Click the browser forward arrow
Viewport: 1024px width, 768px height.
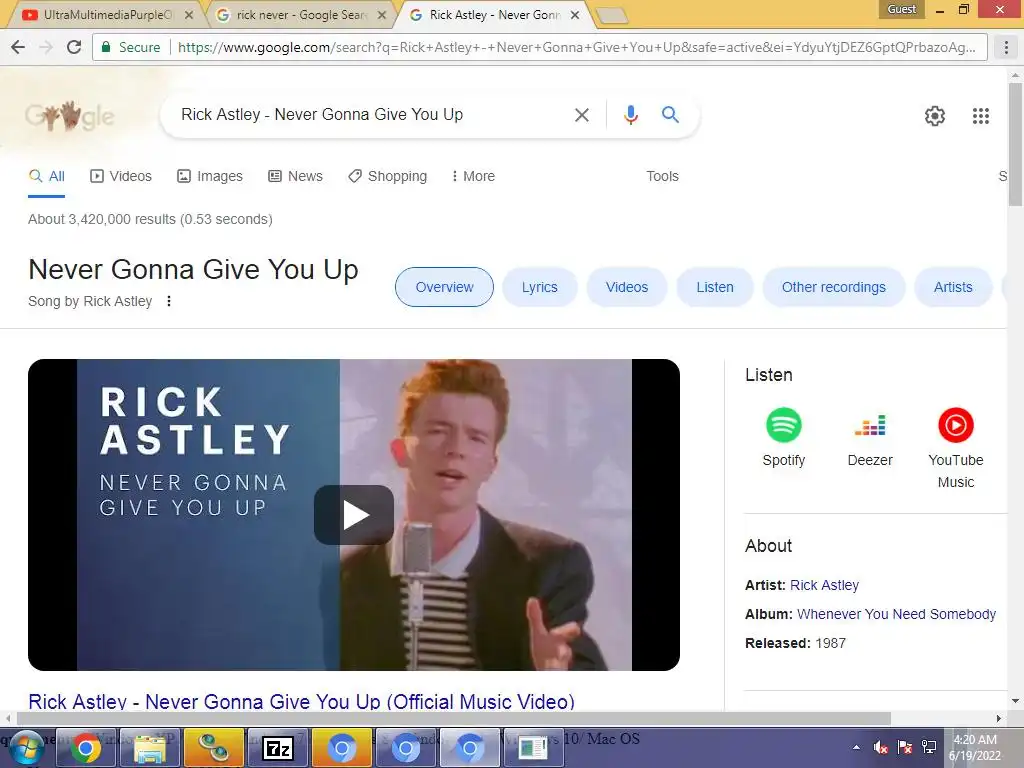coord(46,47)
